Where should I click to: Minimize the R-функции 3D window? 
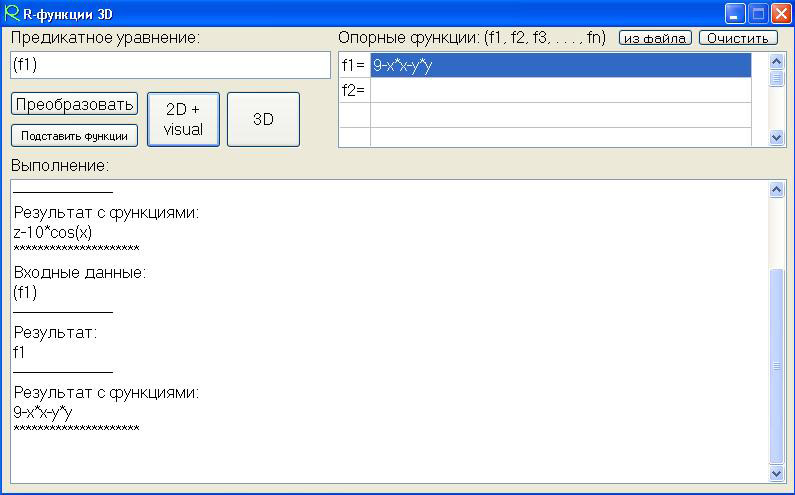coord(736,14)
